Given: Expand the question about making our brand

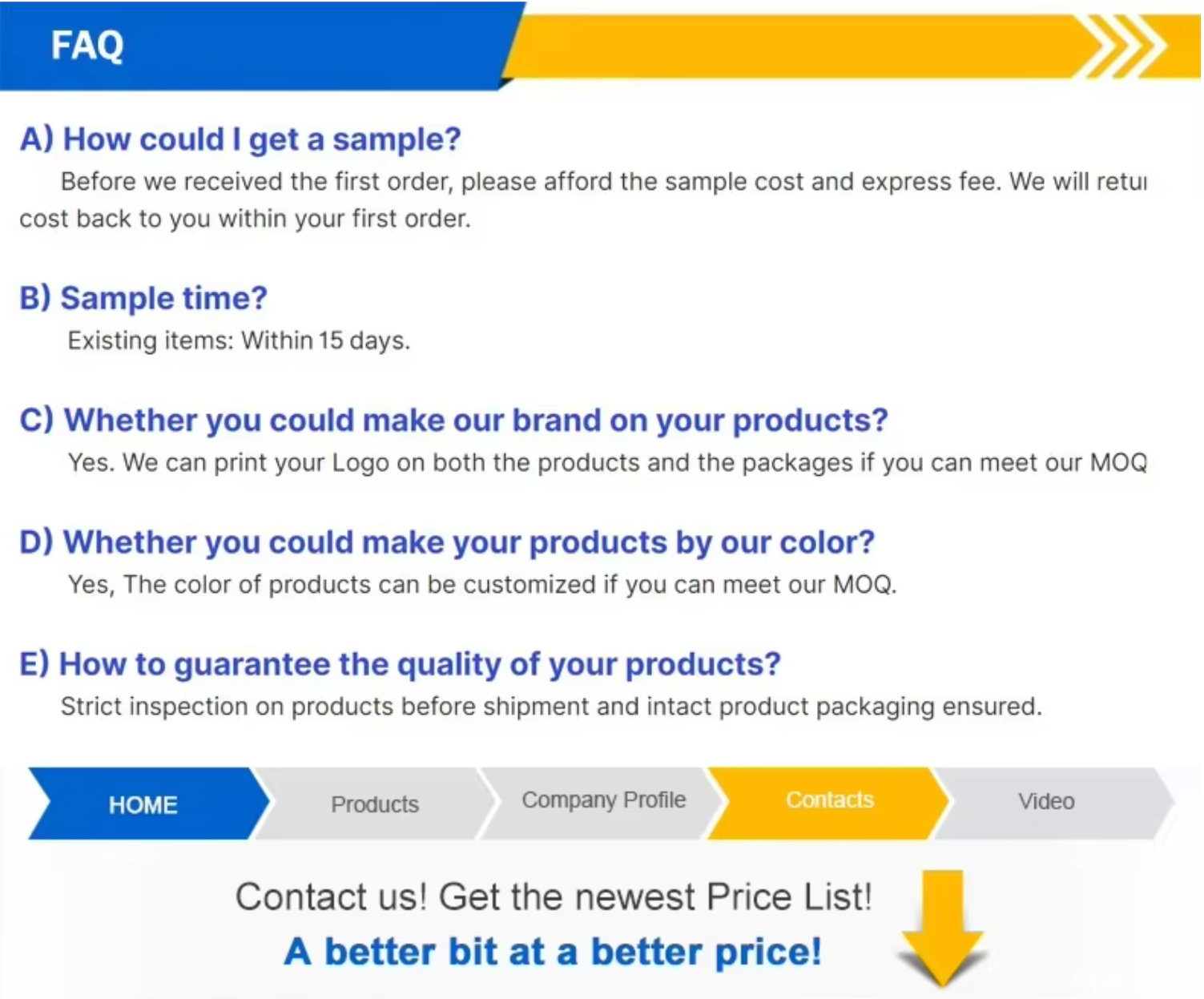Looking at the screenshot, I should click(453, 421).
